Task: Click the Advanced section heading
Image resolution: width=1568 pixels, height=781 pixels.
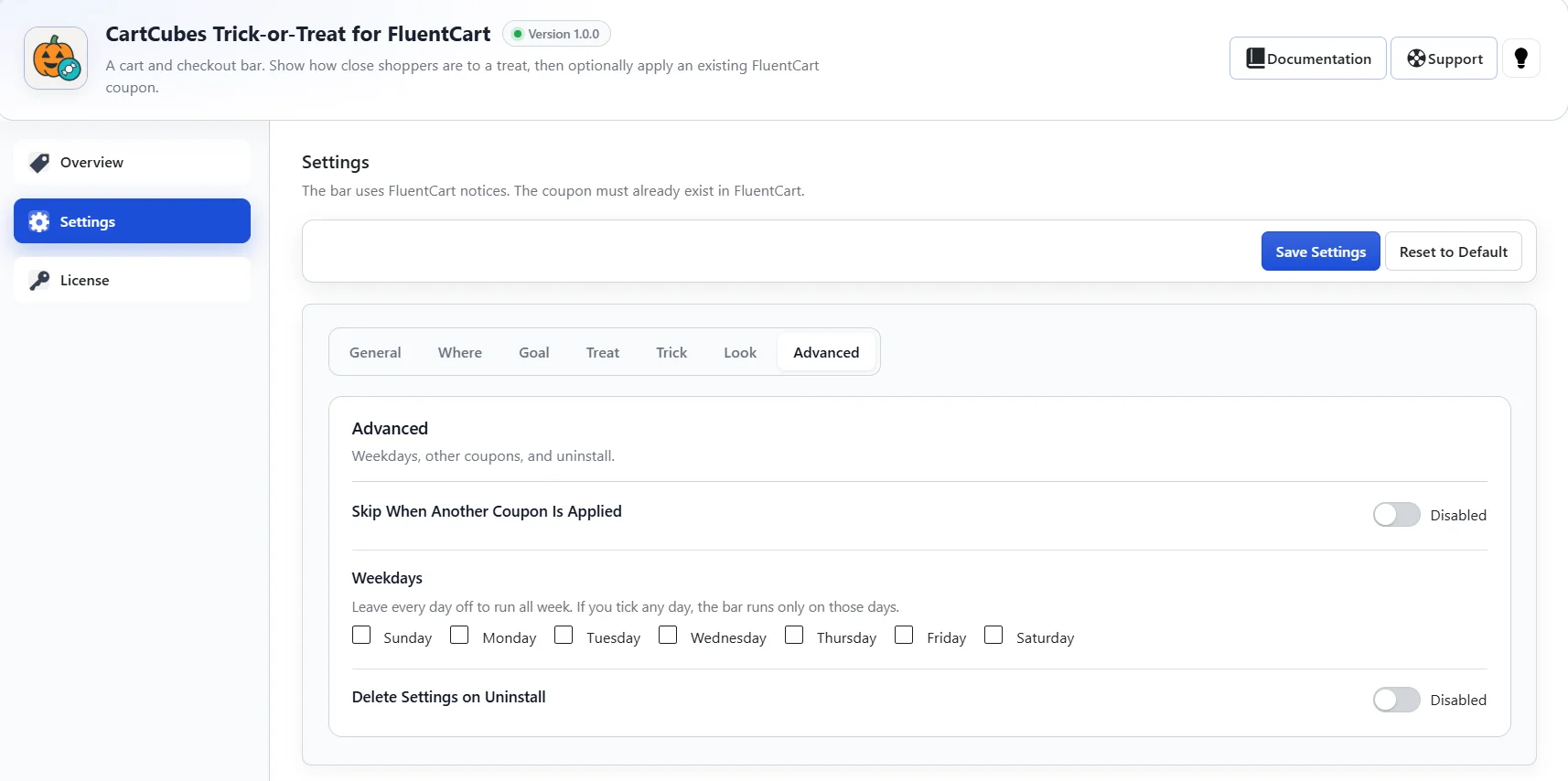Action: pyautogui.click(x=390, y=428)
